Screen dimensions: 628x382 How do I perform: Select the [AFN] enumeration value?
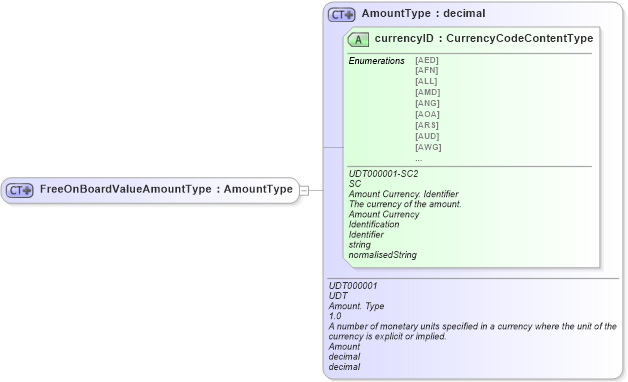pos(427,70)
